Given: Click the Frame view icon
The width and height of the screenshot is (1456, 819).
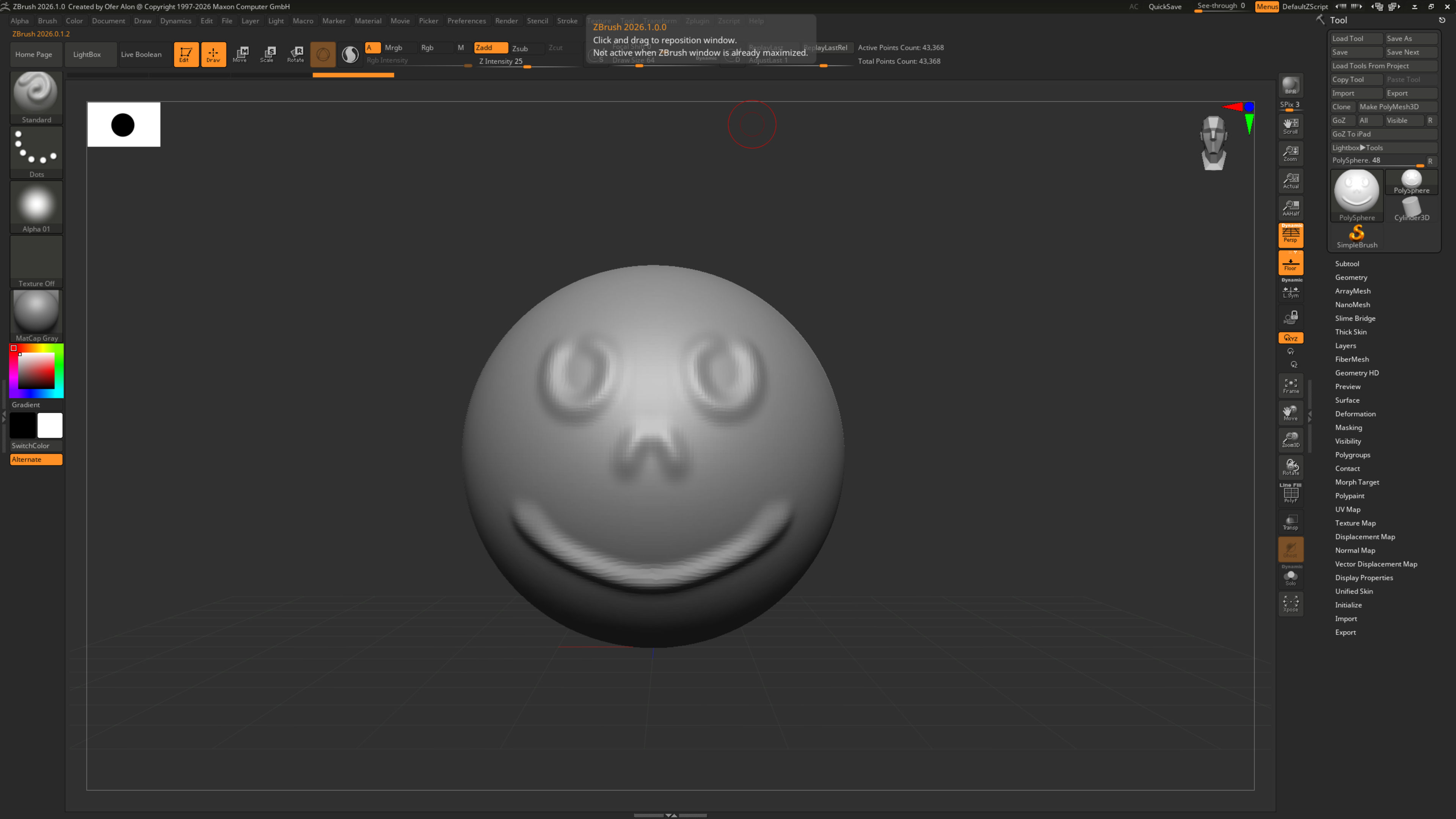Looking at the screenshot, I should click(1290, 386).
